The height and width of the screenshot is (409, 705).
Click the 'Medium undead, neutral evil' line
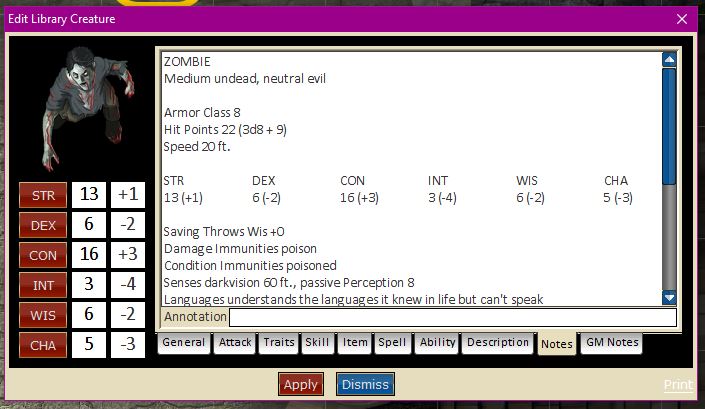pyautogui.click(x=245, y=79)
